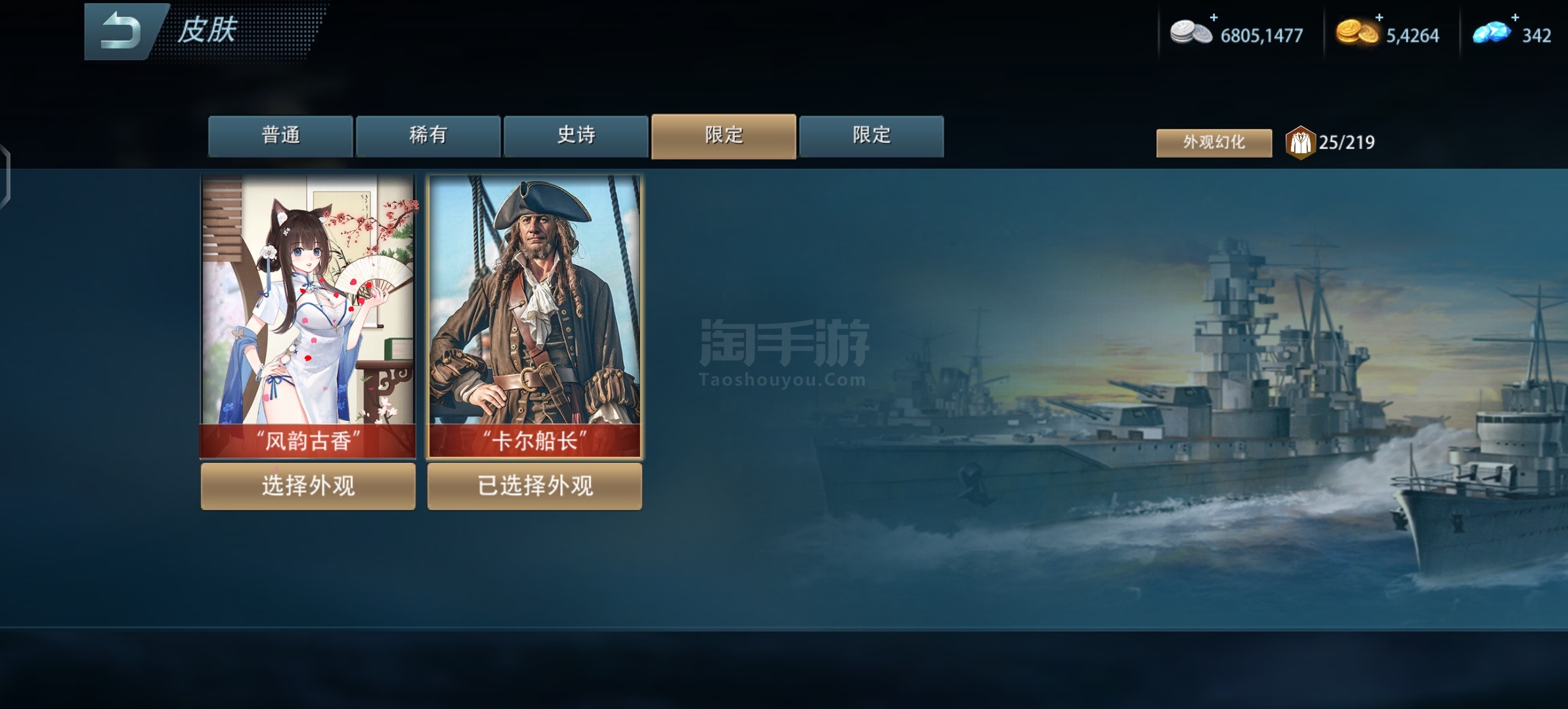This screenshot has height=709, width=1568.
Task: Open the left edge side handle
Action: [x=5, y=177]
